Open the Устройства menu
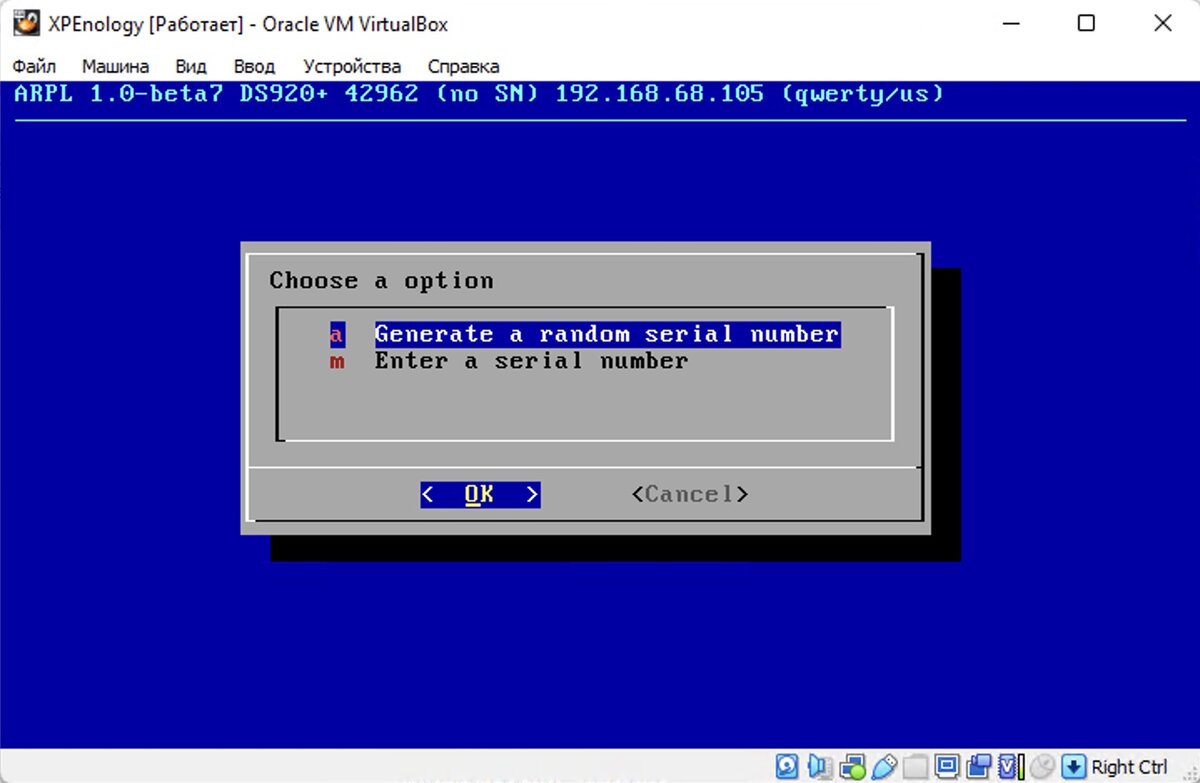The height and width of the screenshot is (783, 1200). tap(351, 66)
